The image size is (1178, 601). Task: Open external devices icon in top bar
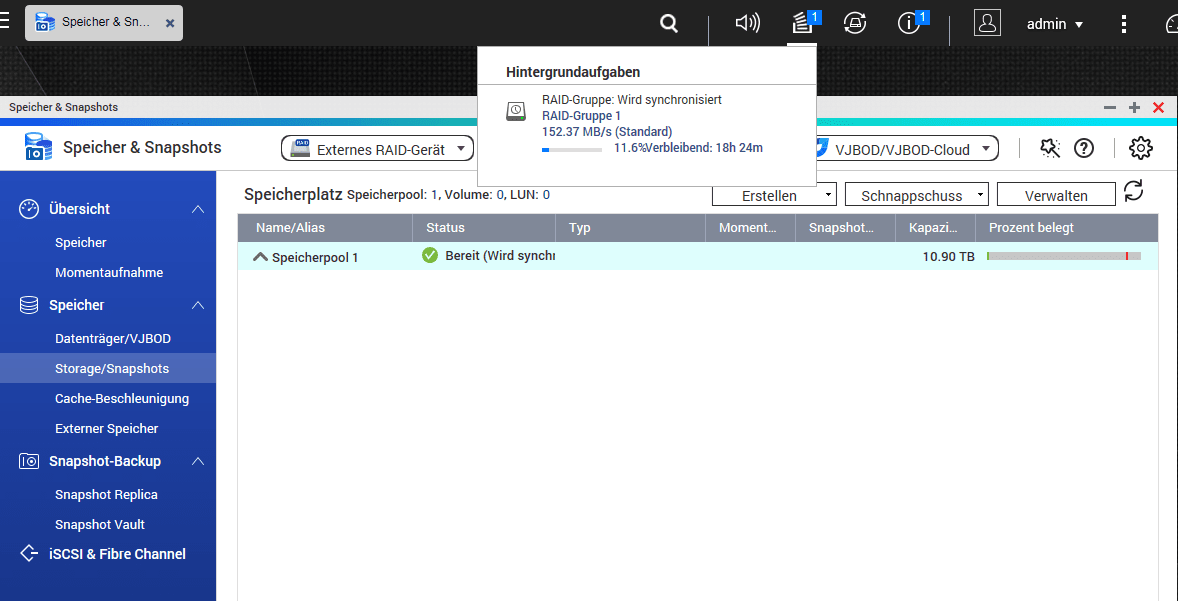point(855,23)
